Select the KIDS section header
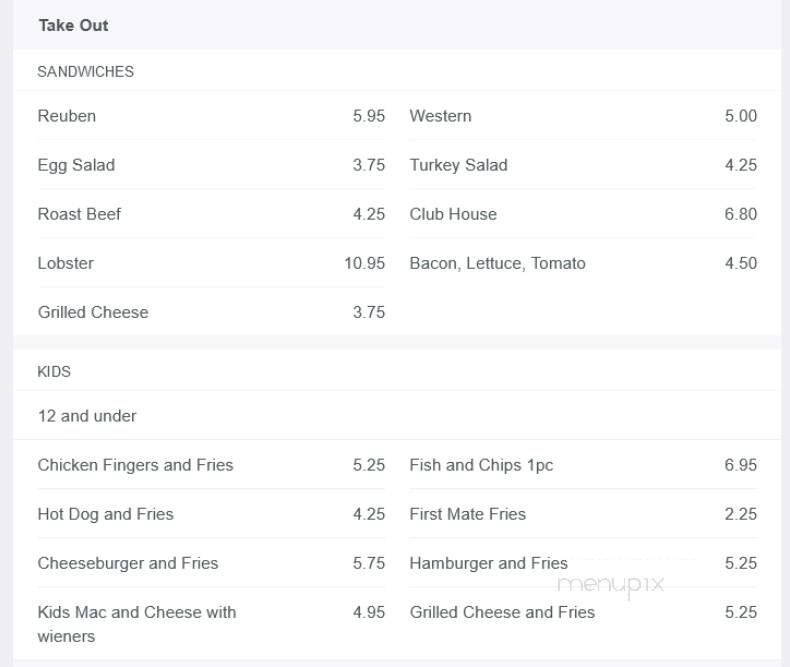 point(54,371)
